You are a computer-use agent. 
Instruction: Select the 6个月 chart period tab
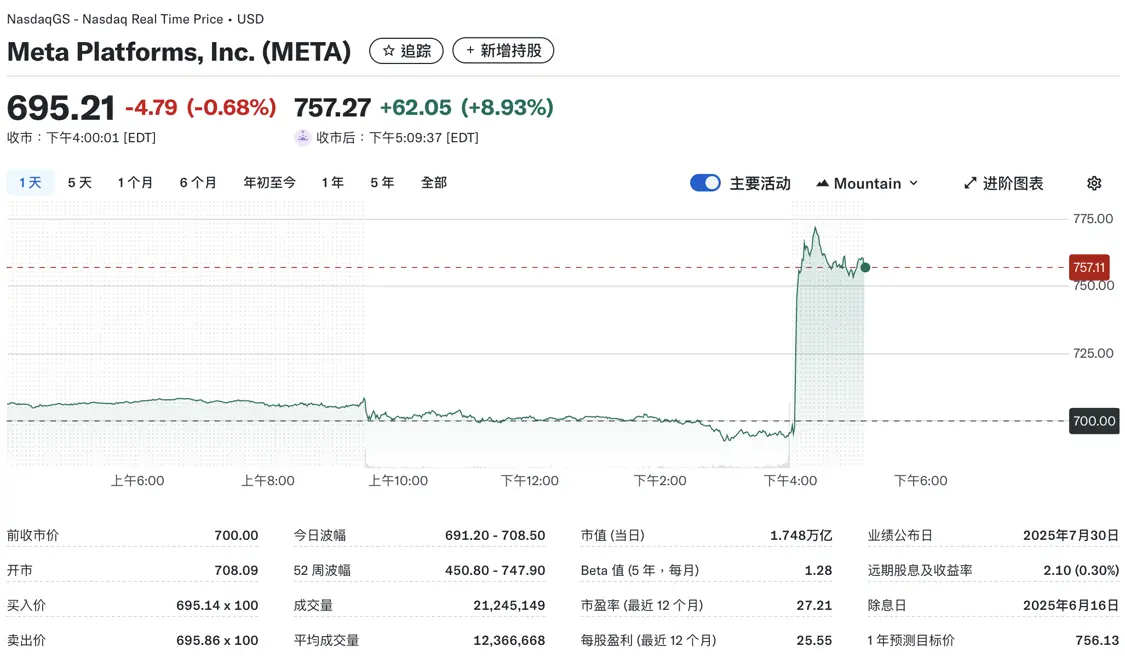(x=198, y=182)
